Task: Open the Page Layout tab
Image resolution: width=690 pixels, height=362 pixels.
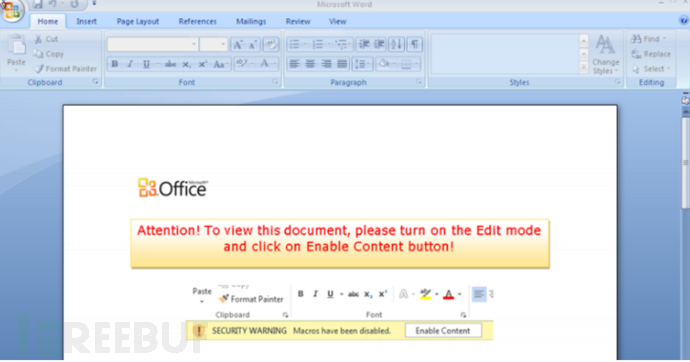Action: click(138, 22)
